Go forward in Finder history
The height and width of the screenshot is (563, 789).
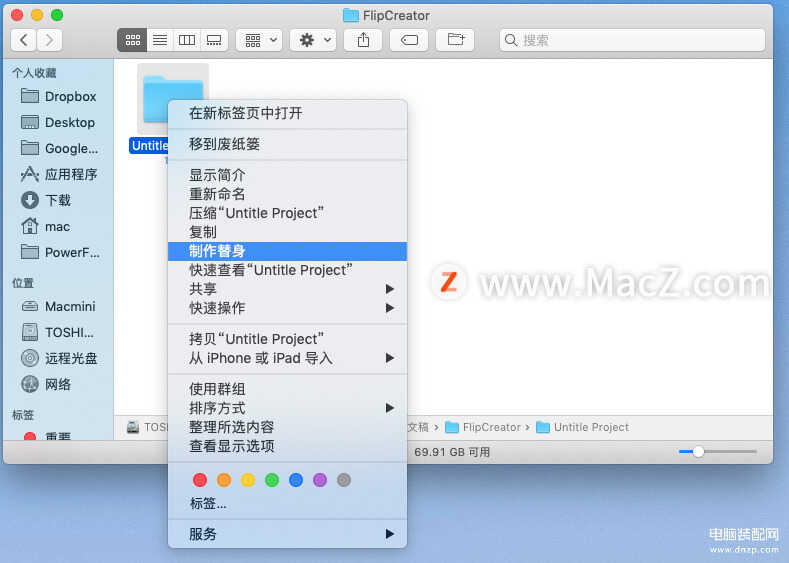click(49, 40)
